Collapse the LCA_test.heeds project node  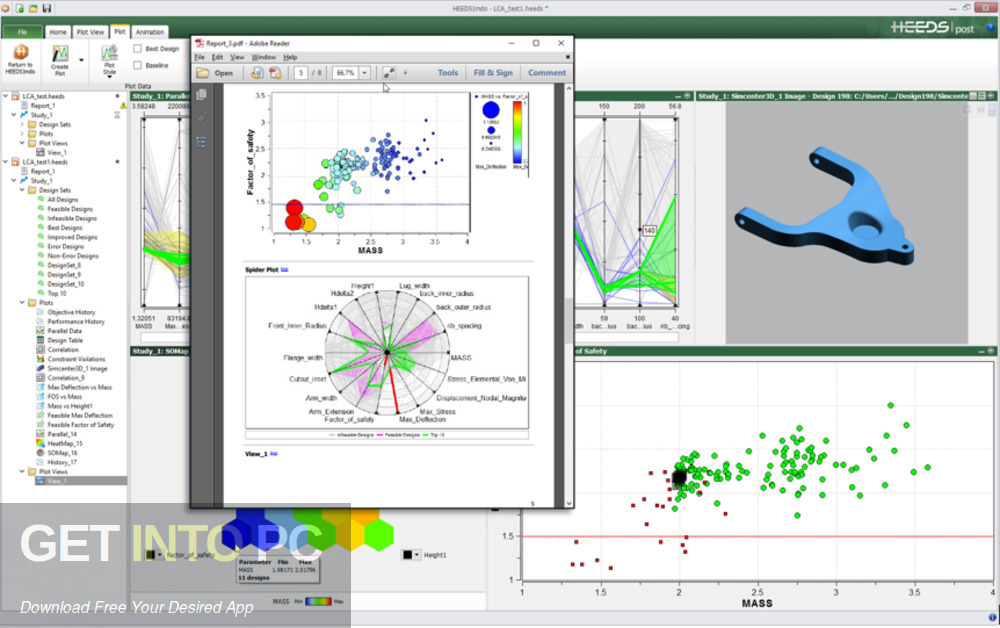pos(6,96)
